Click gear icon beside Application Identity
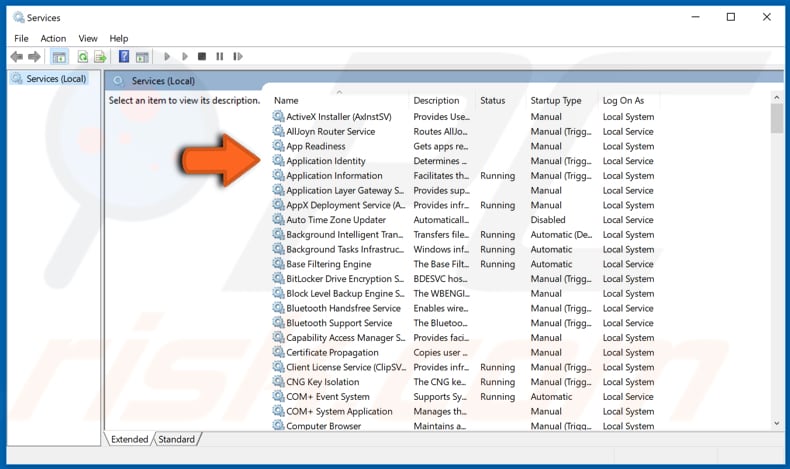The height and width of the screenshot is (469, 790). coord(278,161)
